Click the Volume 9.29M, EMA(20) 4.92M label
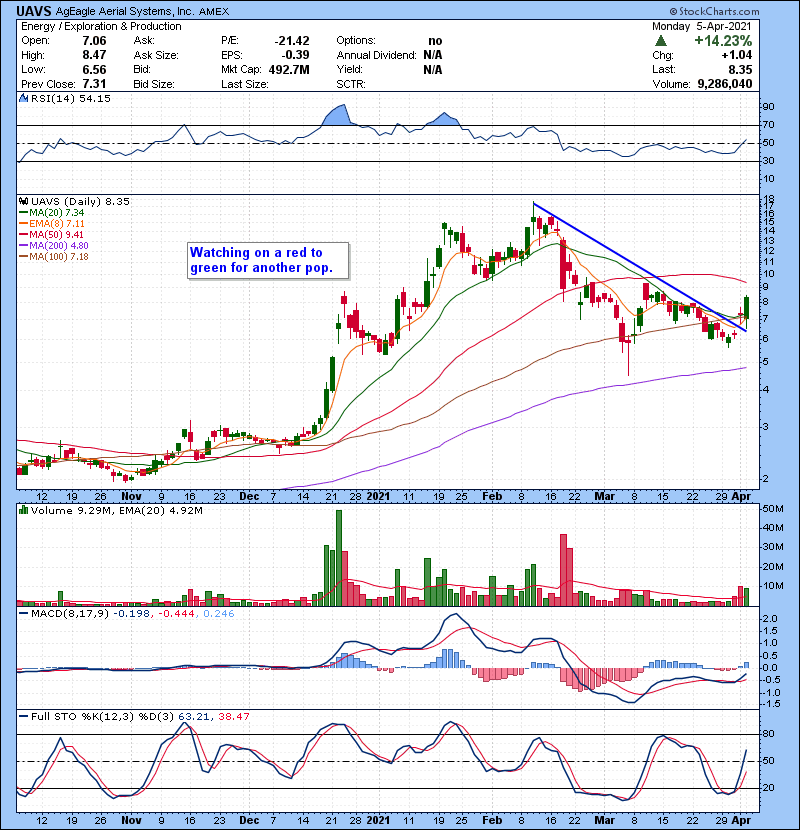800x830 pixels. pos(116,511)
